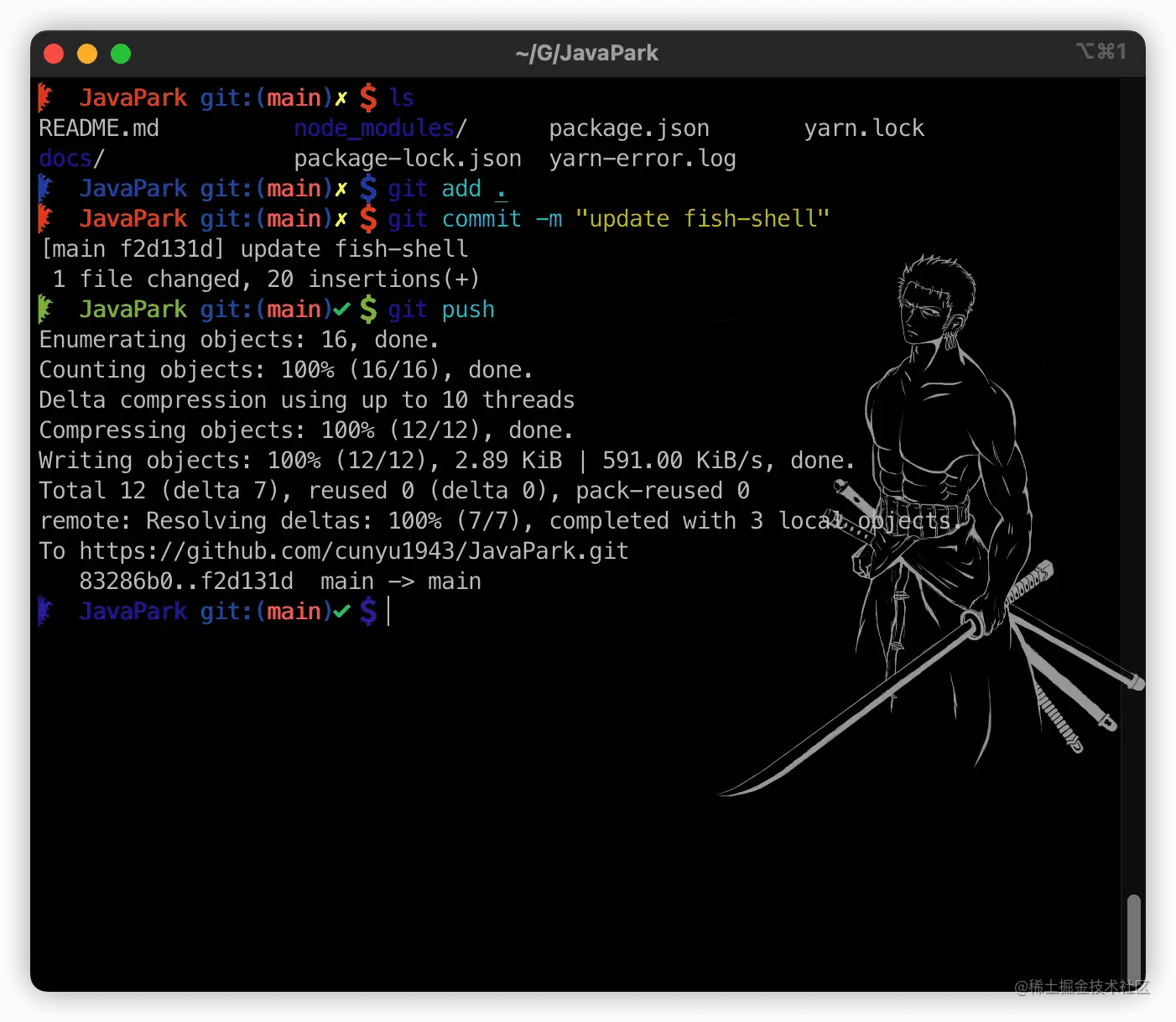Place cursor at the empty final prompt input
This screenshot has height=1022, width=1176.
click(x=389, y=612)
